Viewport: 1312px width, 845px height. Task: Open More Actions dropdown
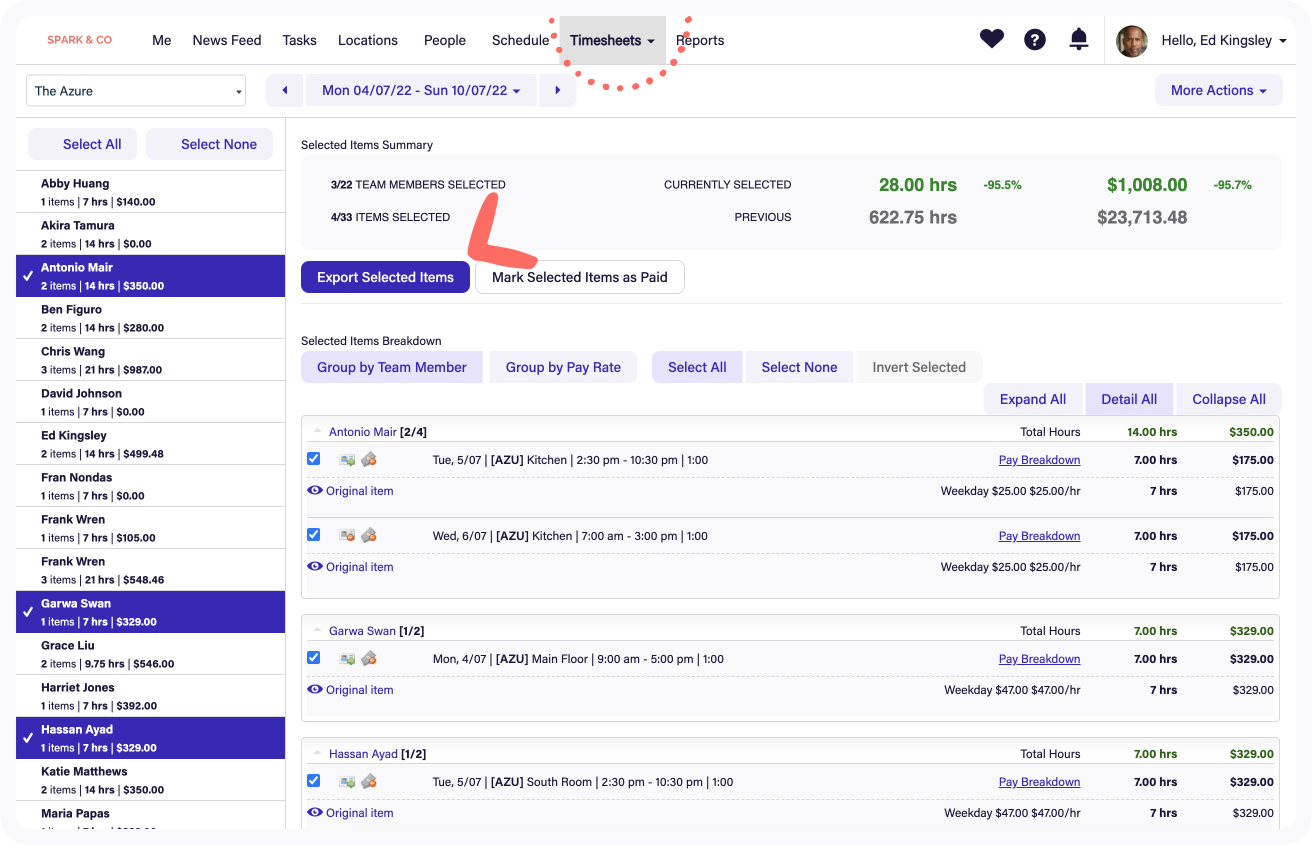(x=1218, y=90)
